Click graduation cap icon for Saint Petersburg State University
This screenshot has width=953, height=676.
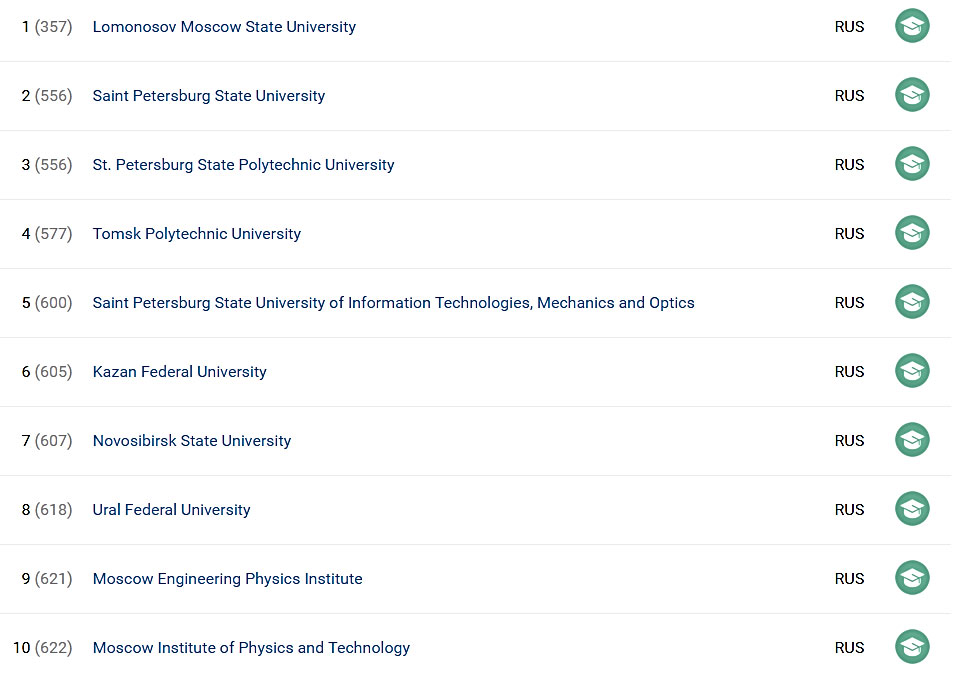[x=912, y=95]
